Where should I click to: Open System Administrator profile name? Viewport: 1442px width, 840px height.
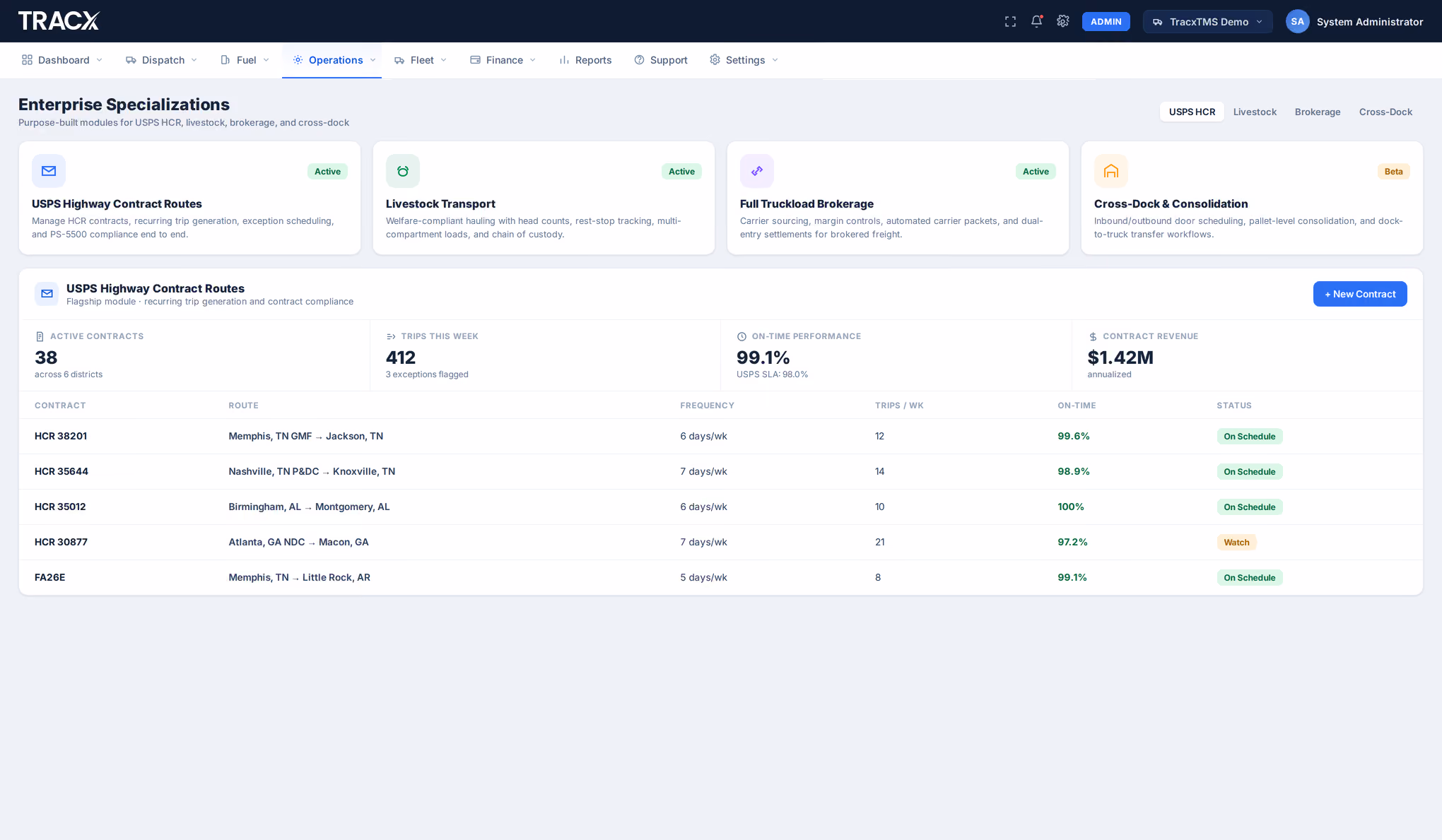point(1369,22)
